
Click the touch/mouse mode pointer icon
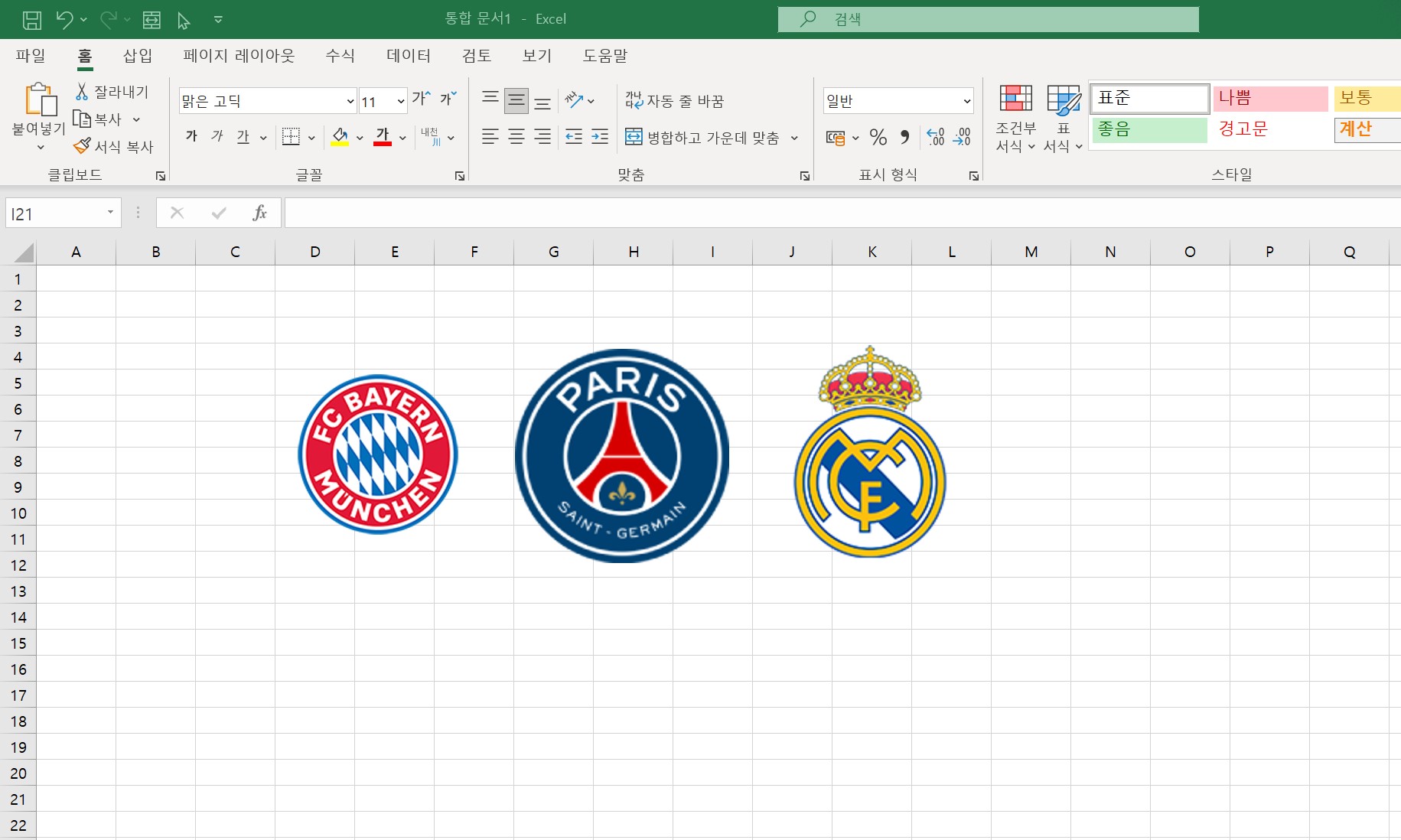pyautogui.click(x=184, y=20)
